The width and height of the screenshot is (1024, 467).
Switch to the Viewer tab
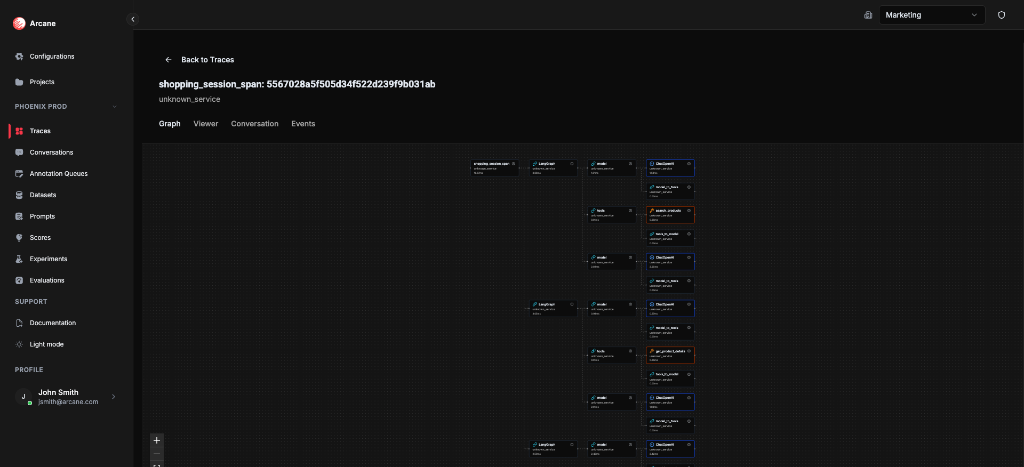[x=206, y=124]
